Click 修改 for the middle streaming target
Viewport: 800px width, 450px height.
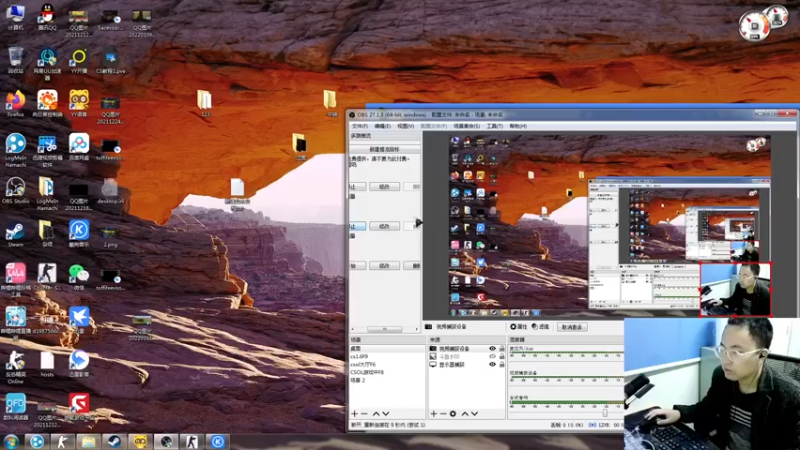[x=385, y=226]
